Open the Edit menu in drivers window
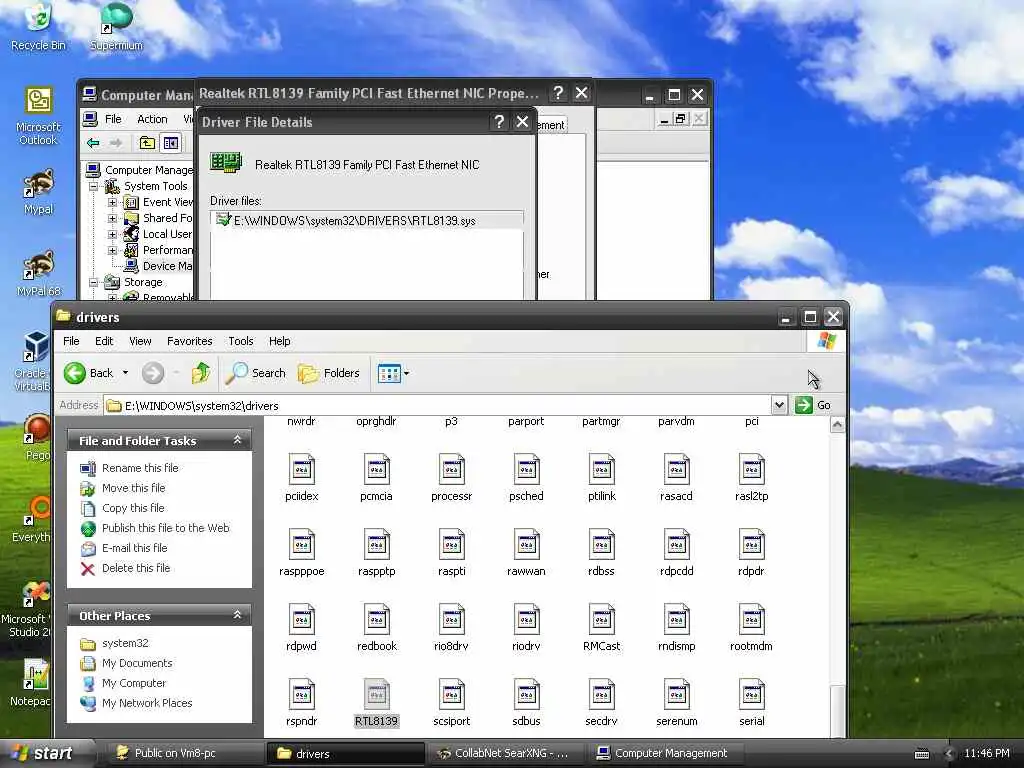The image size is (1024, 768). (x=104, y=341)
